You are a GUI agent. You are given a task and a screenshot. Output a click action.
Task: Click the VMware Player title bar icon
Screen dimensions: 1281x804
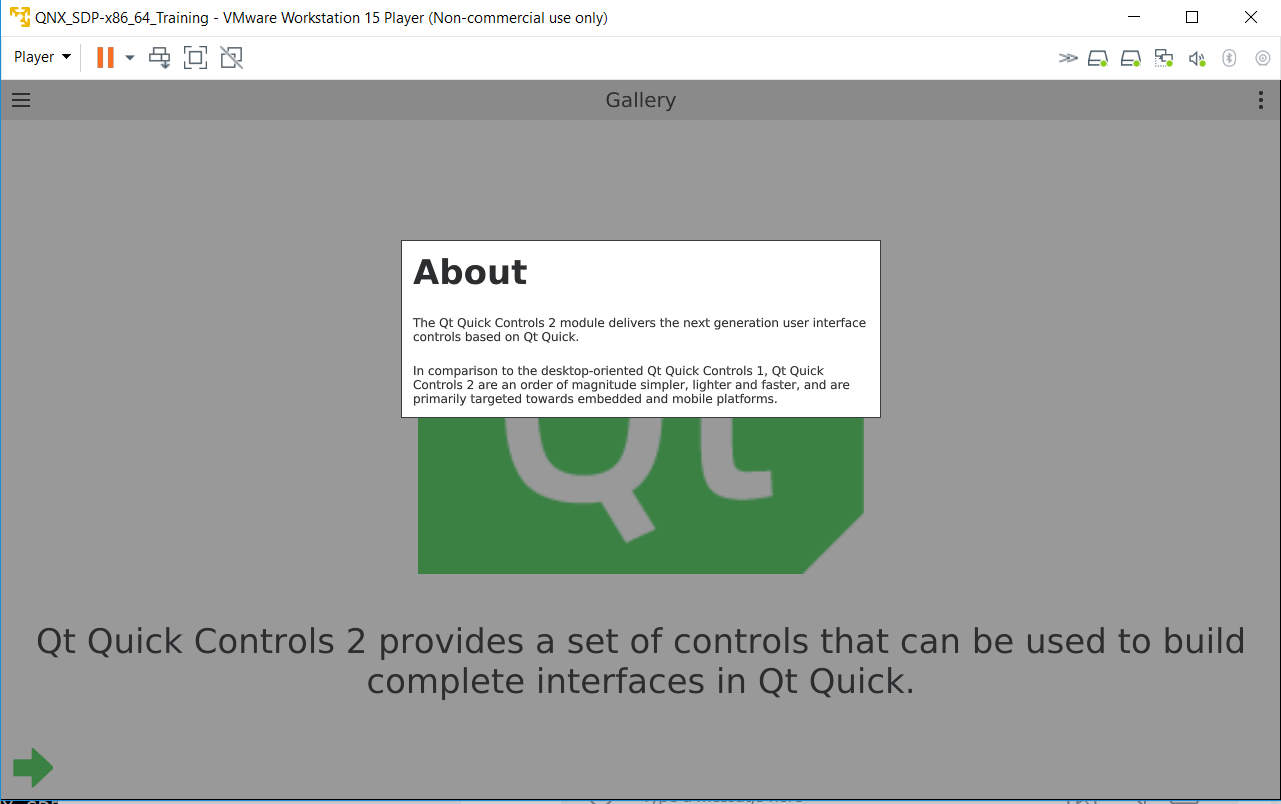pyautogui.click(x=19, y=17)
